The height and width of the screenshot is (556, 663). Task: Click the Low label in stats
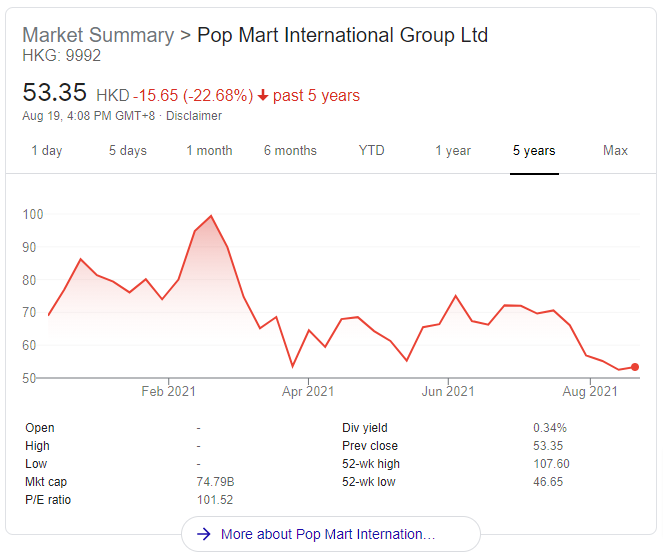tap(36, 464)
